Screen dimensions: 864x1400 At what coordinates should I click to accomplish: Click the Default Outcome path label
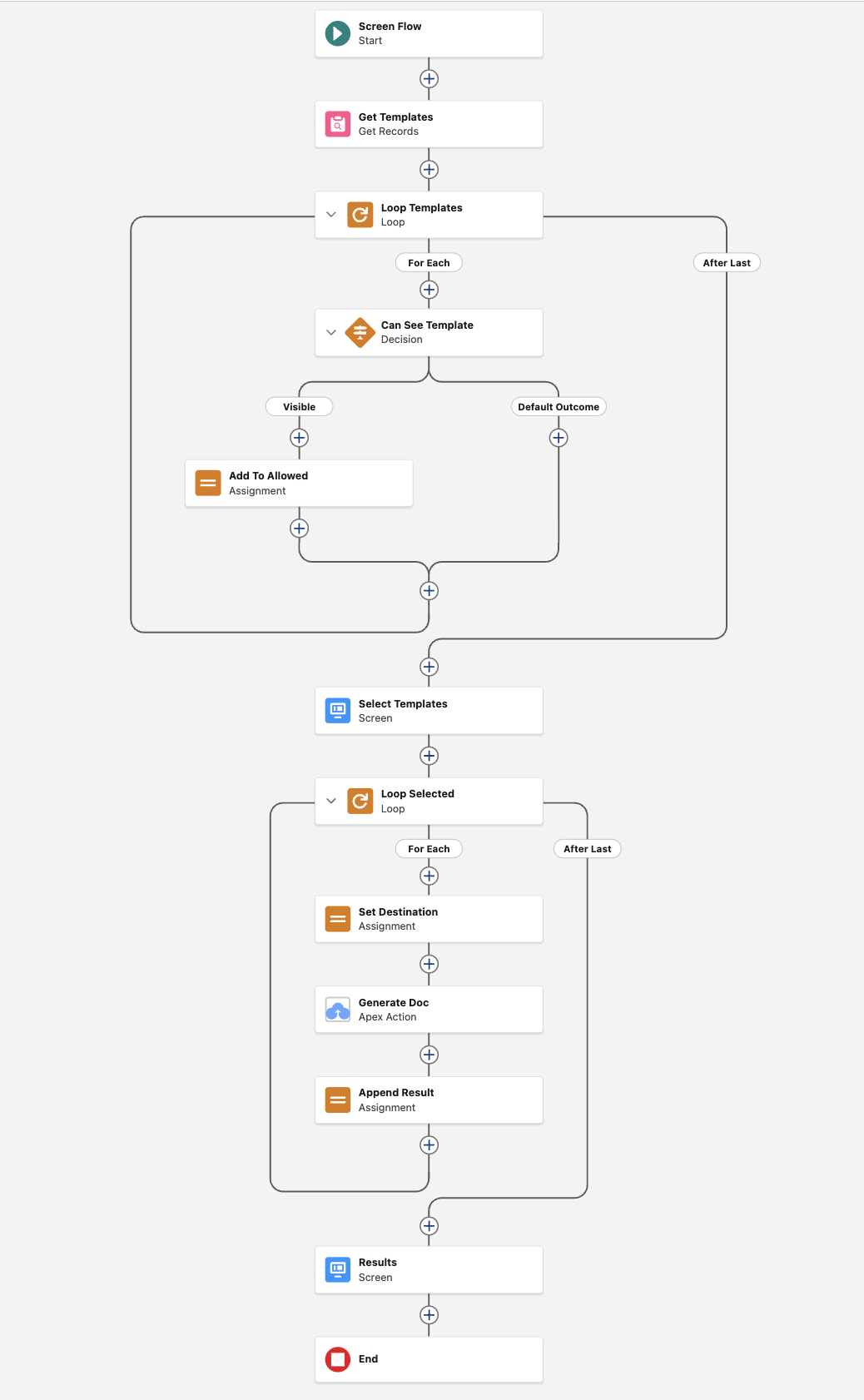(559, 407)
